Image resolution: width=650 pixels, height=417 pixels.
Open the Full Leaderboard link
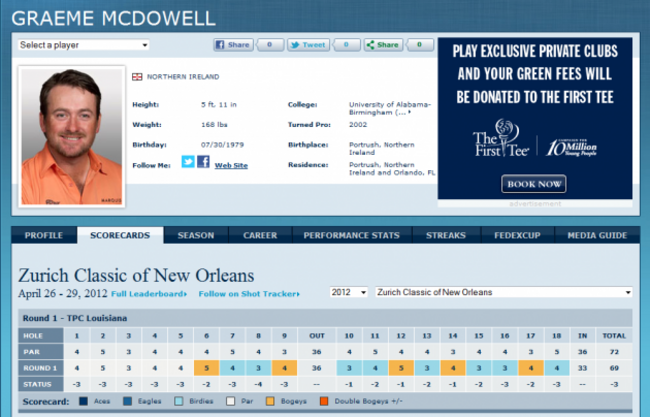coord(150,294)
